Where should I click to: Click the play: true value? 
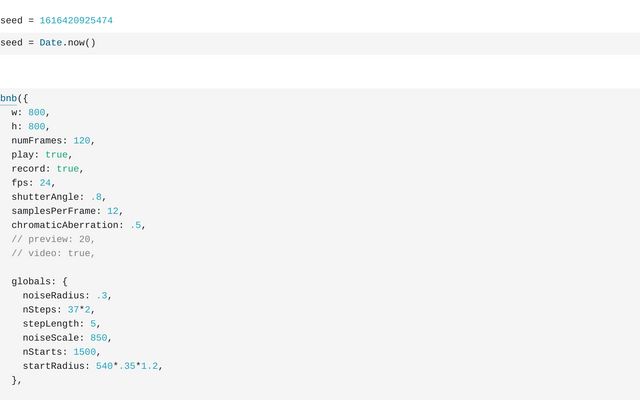pyautogui.click(x=56, y=155)
